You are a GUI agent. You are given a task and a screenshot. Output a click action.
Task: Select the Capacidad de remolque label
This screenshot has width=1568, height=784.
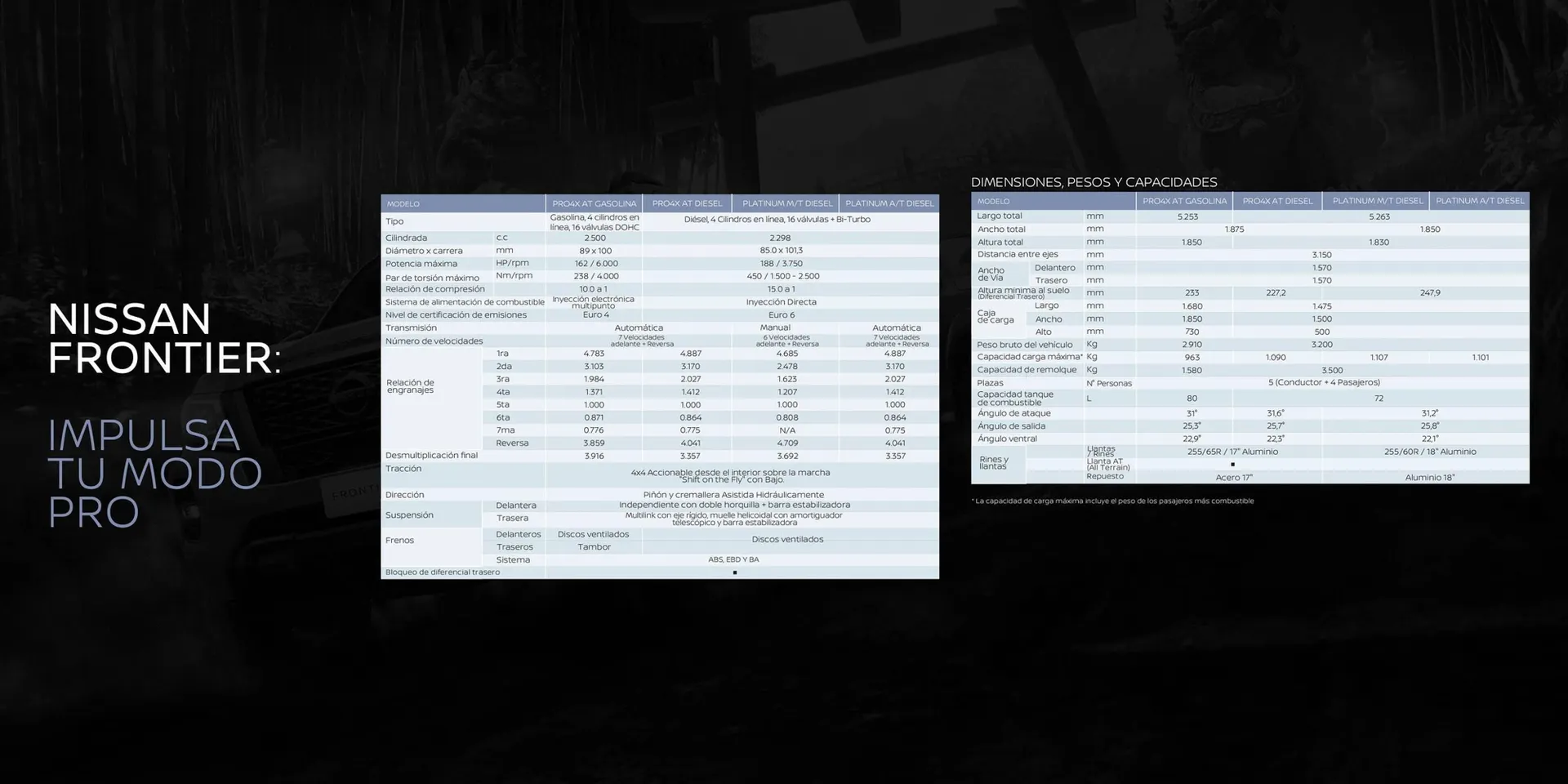pos(1027,370)
